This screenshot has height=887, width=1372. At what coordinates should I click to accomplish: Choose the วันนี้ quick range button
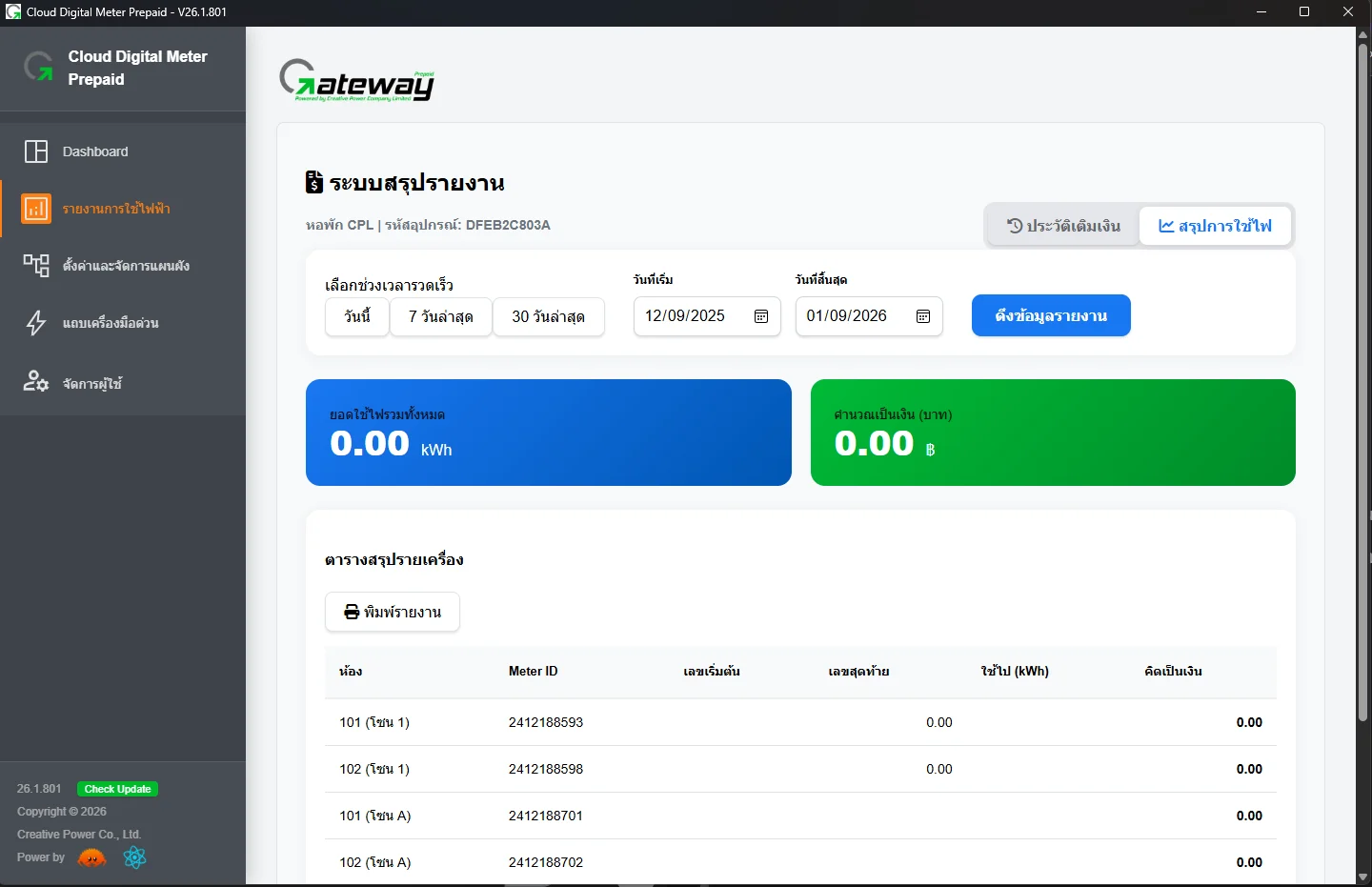pos(357,316)
